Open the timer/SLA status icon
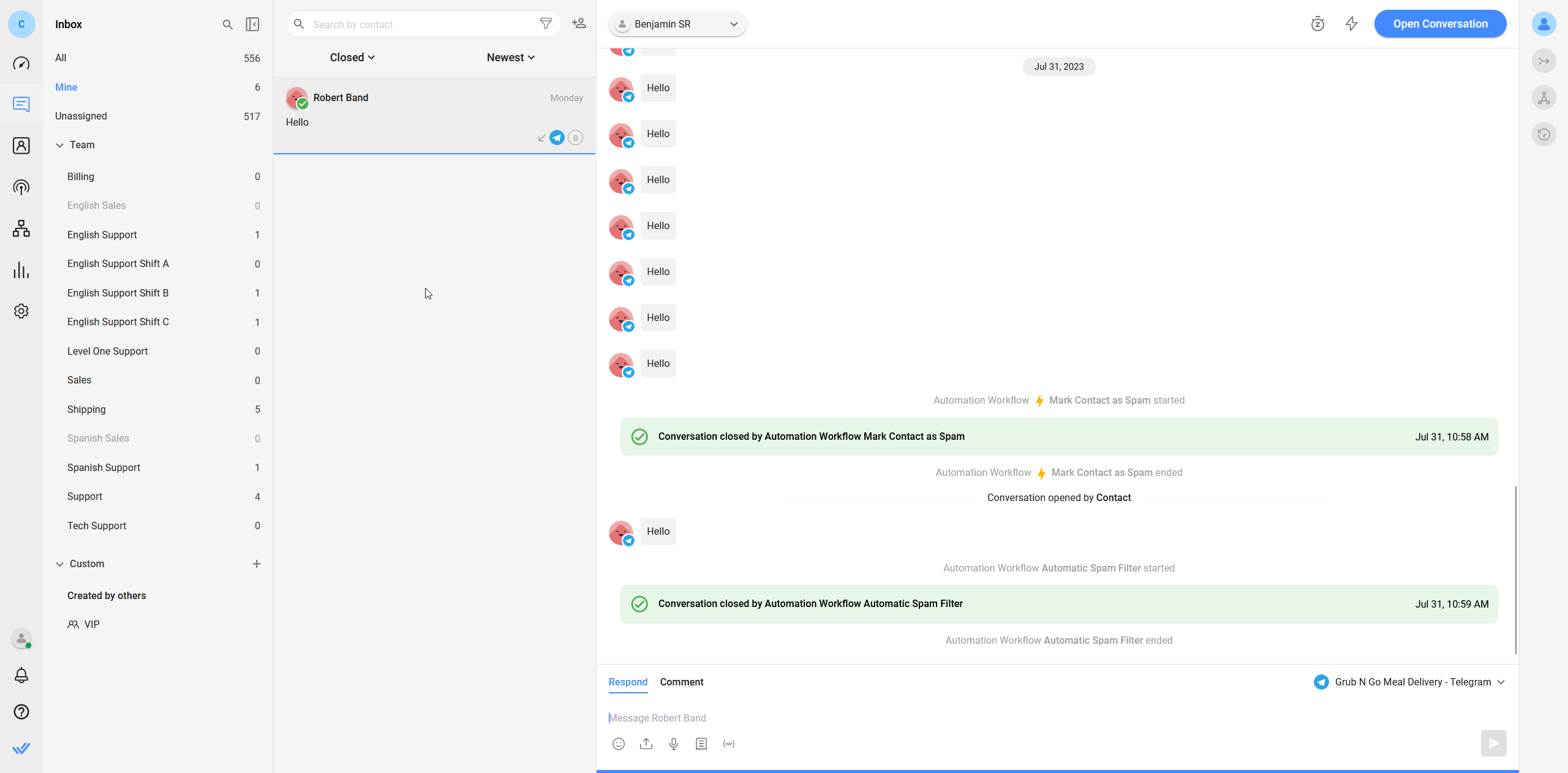Screen dimensions: 1568x773 point(1318,24)
